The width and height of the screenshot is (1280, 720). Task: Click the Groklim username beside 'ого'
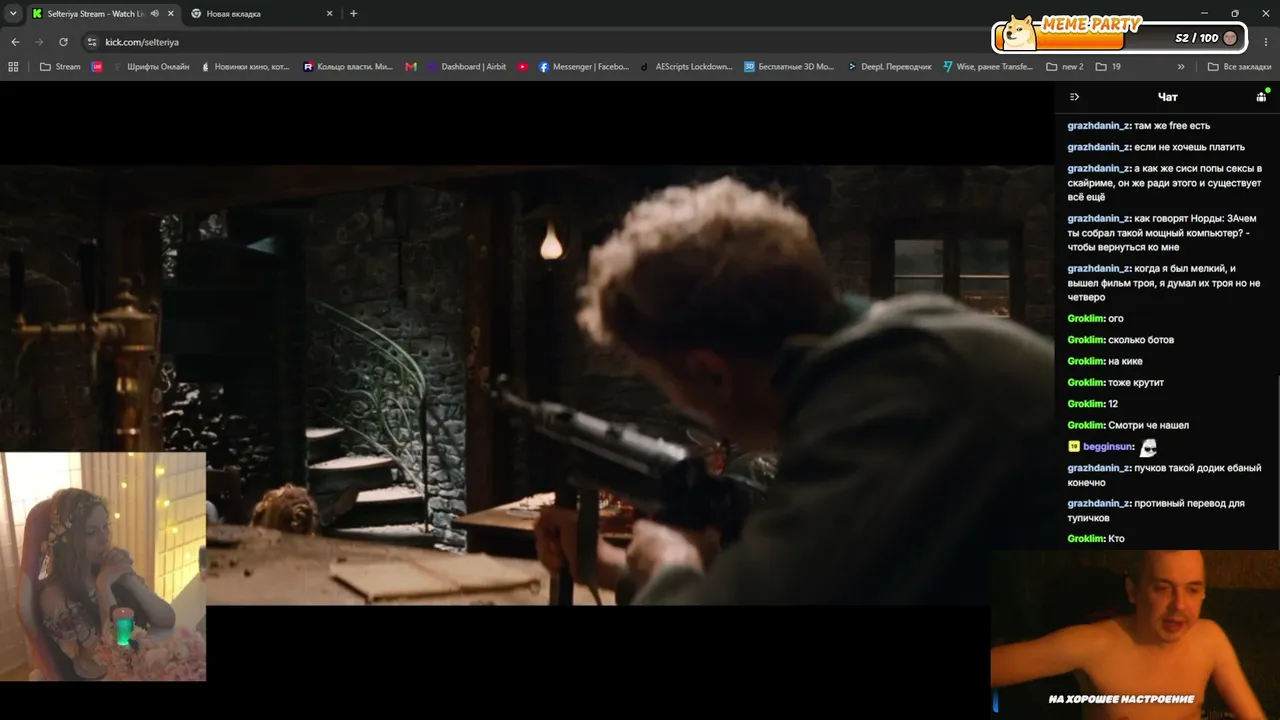[x=1086, y=319]
